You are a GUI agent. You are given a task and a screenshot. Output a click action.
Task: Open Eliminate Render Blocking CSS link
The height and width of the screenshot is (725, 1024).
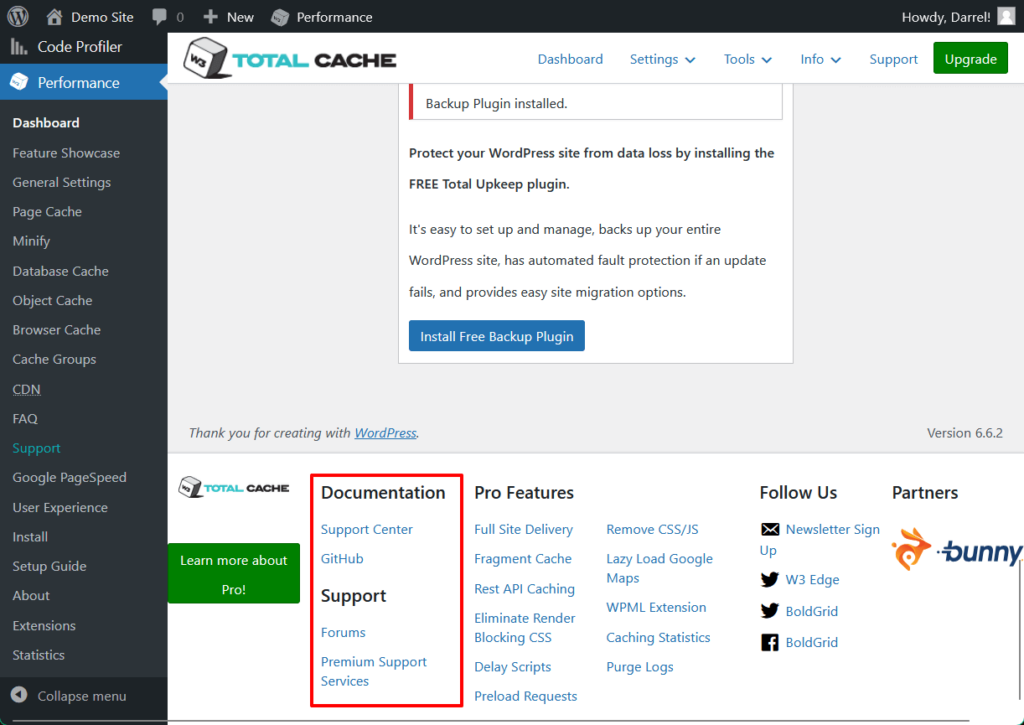pos(524,628)
